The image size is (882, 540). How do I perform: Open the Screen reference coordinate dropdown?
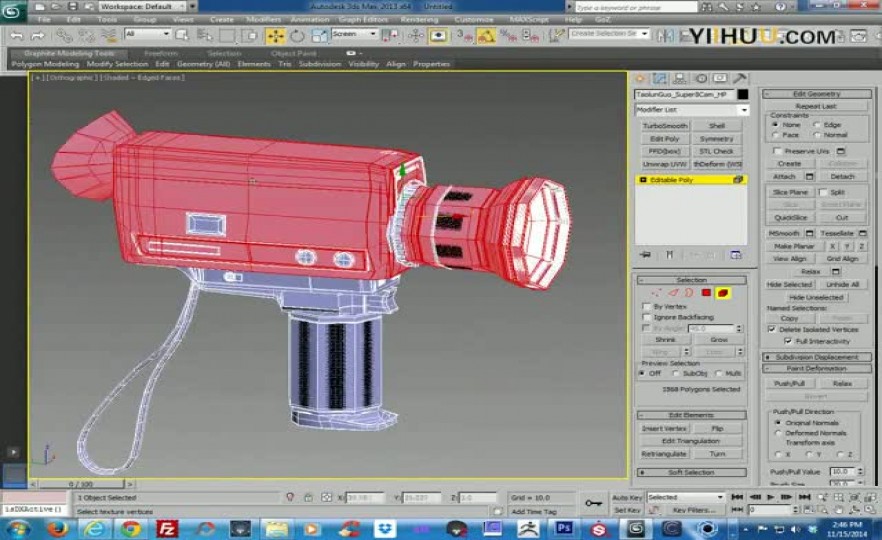354,34
